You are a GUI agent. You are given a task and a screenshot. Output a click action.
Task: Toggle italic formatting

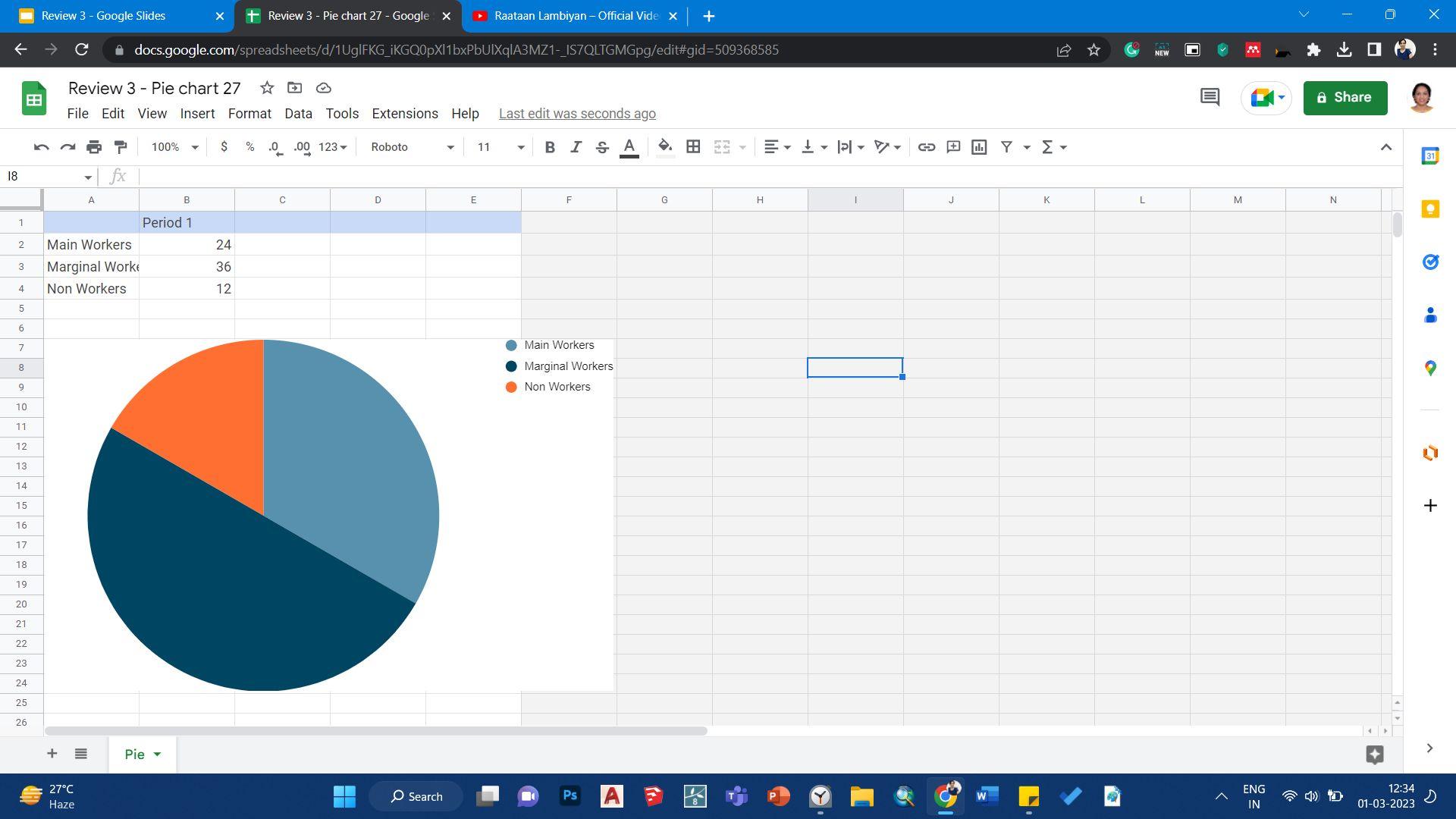click(576, 147)
